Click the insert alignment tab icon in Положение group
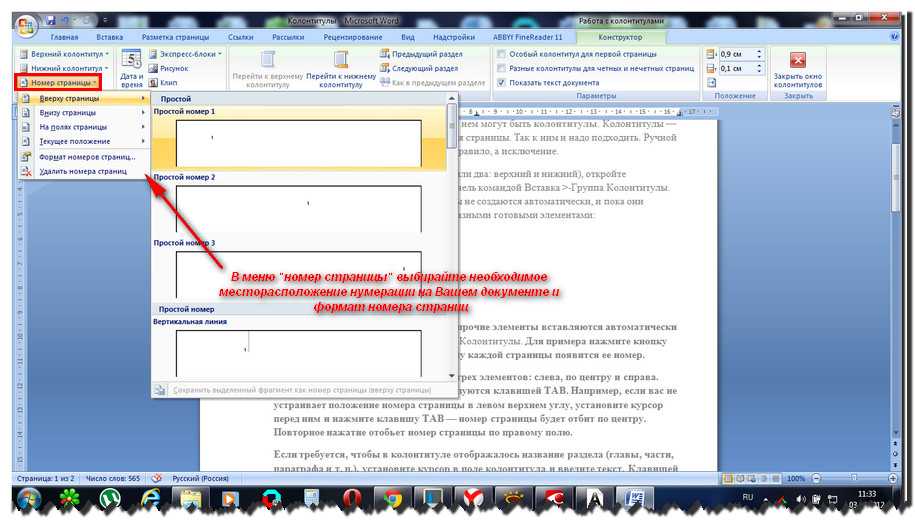 tap(711, 83)
